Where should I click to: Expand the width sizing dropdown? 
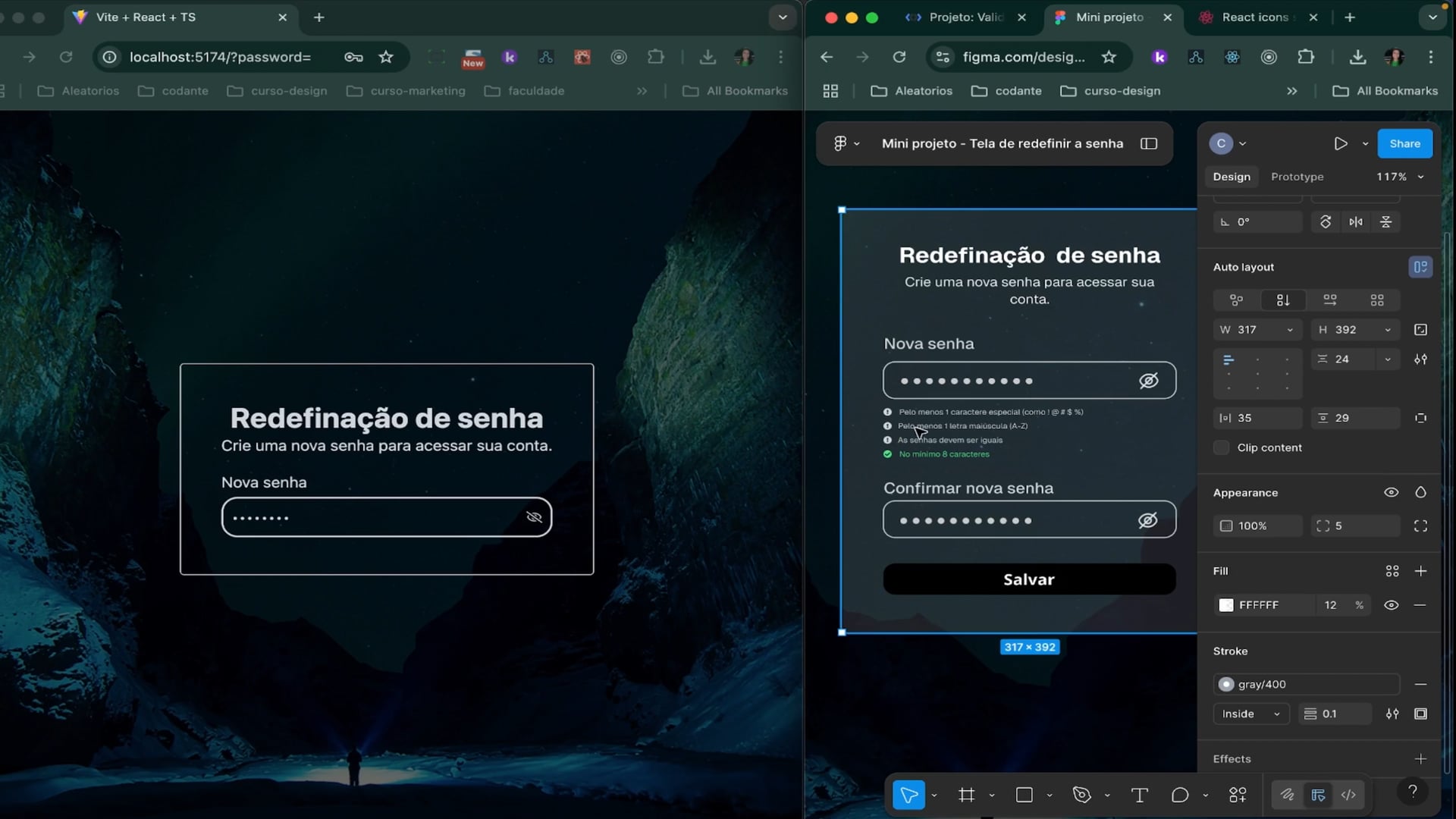coord(1290,330)
